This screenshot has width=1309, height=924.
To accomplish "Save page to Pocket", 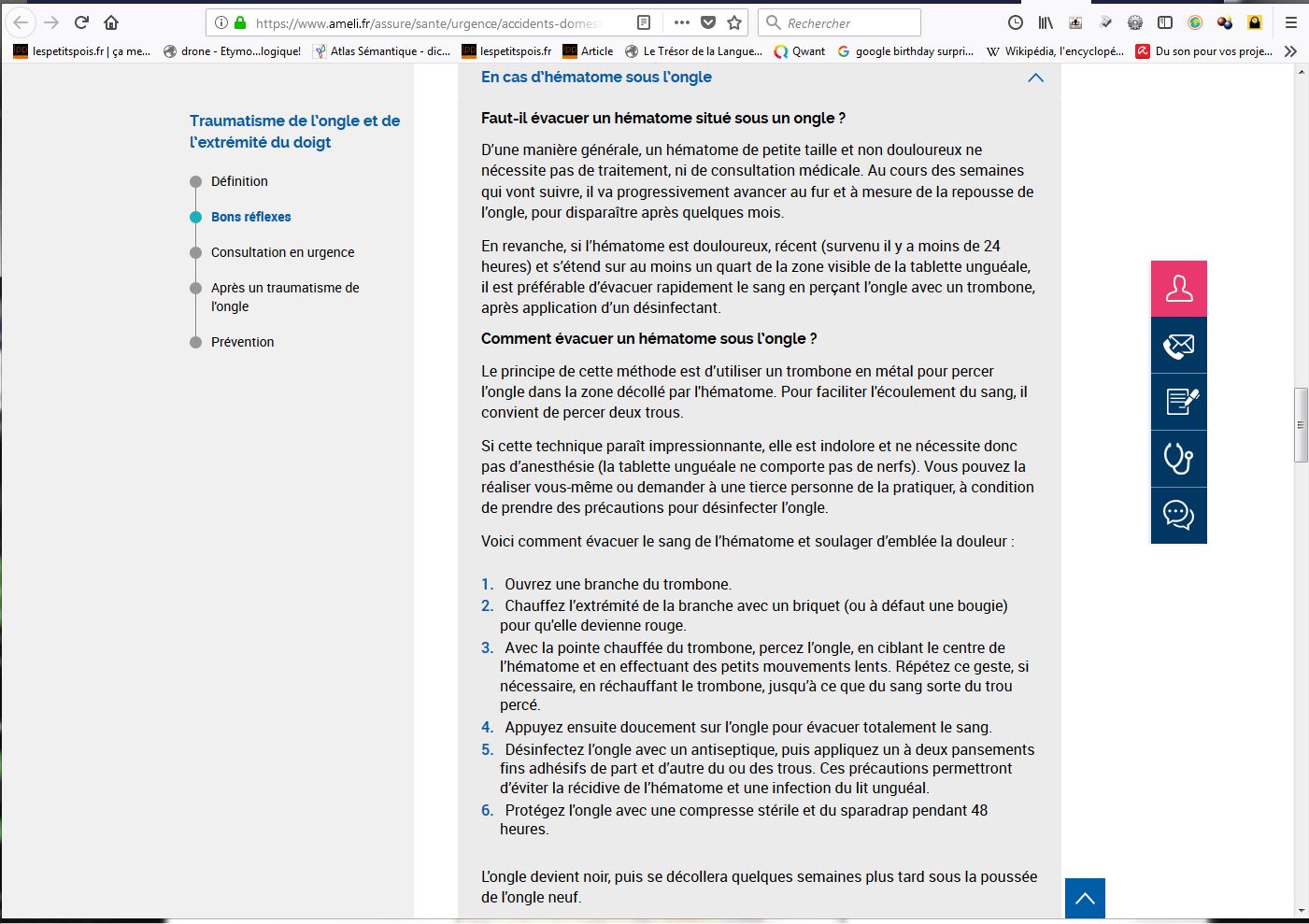I will pos(708,22).
